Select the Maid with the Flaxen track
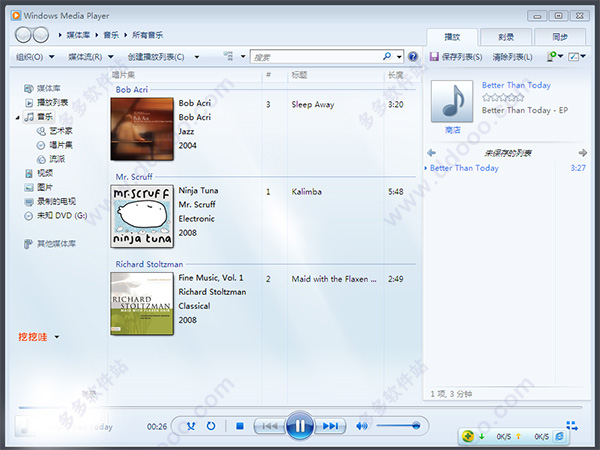The width and height of the screenshot is (600, 450). pyautogui.click(x=334, y=279)
